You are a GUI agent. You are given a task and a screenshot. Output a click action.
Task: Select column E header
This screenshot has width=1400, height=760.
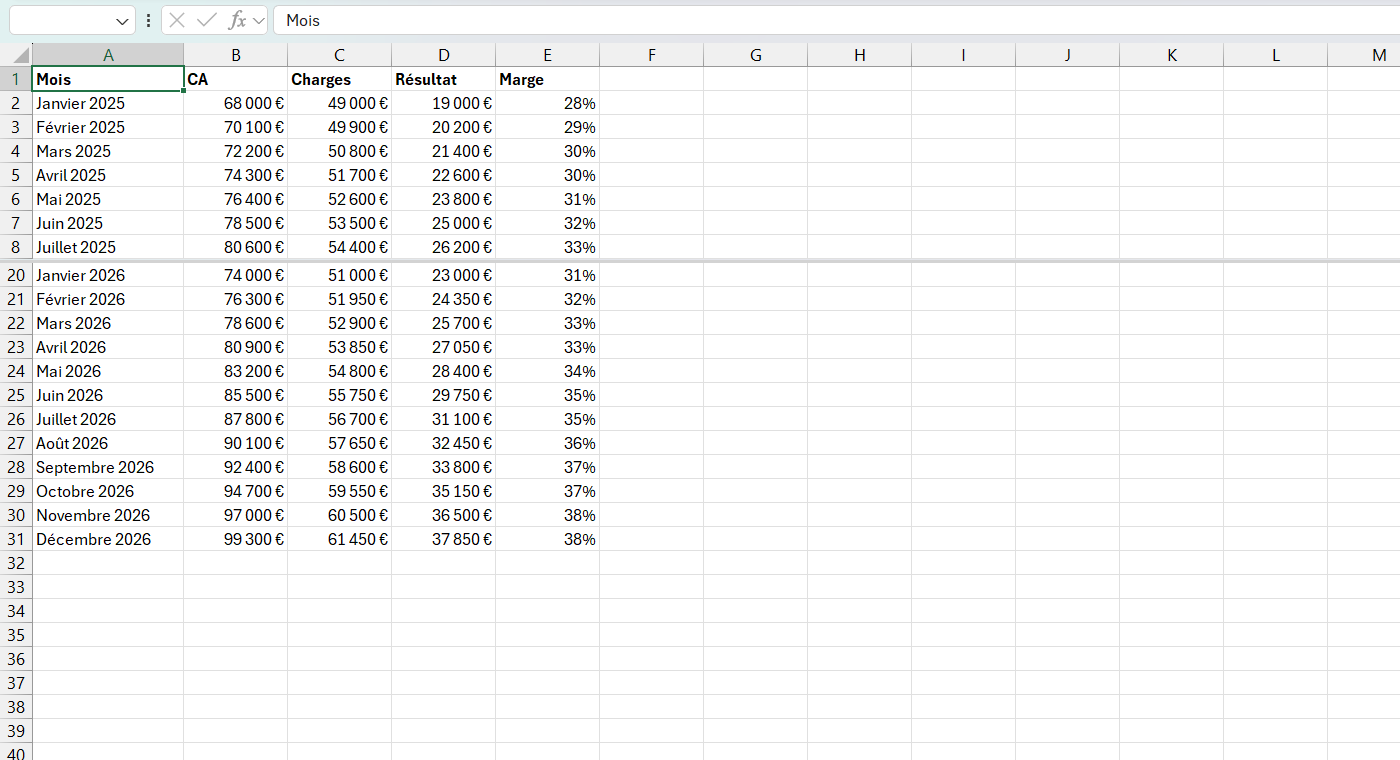[x=548, y=55]
